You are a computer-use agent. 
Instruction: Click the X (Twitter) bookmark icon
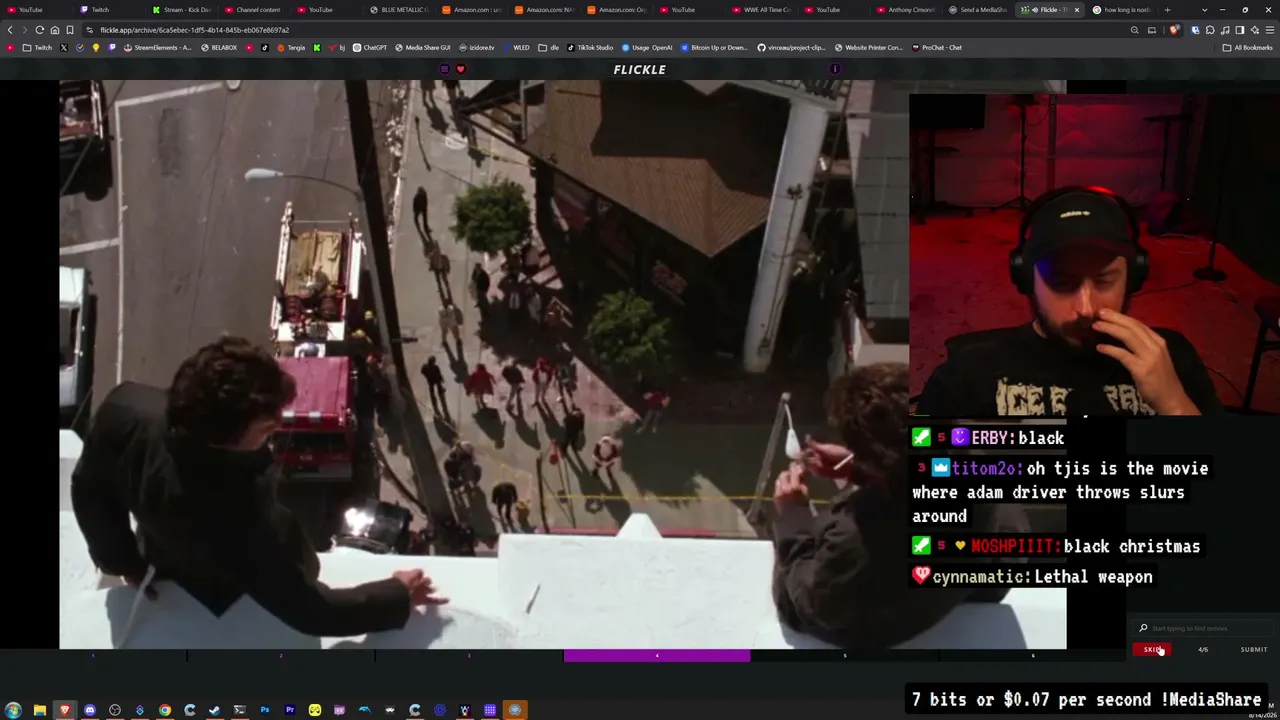click(x=63, y=47)
